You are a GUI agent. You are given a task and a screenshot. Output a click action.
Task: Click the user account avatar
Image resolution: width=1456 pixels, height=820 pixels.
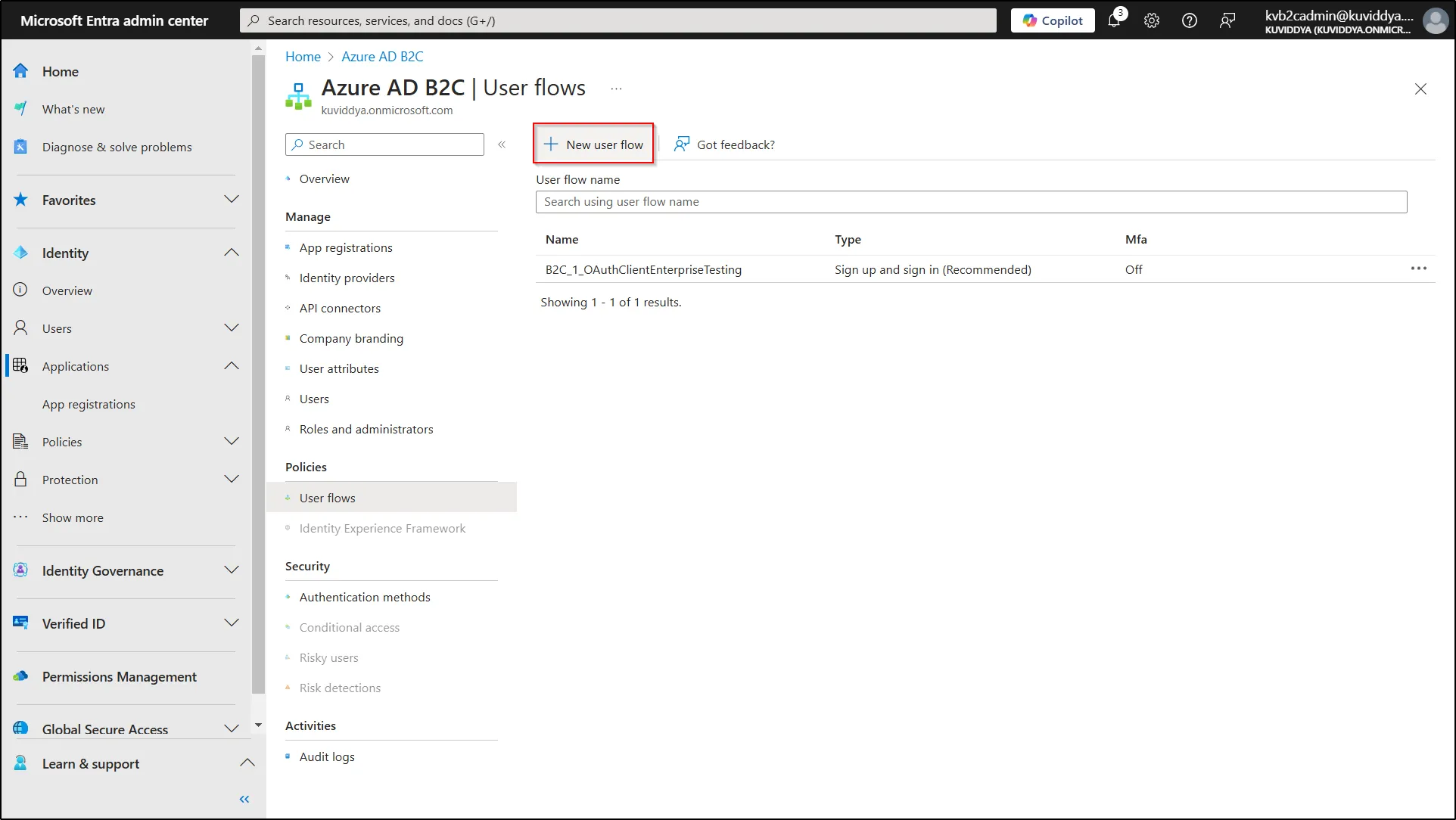coord(1435,20)
